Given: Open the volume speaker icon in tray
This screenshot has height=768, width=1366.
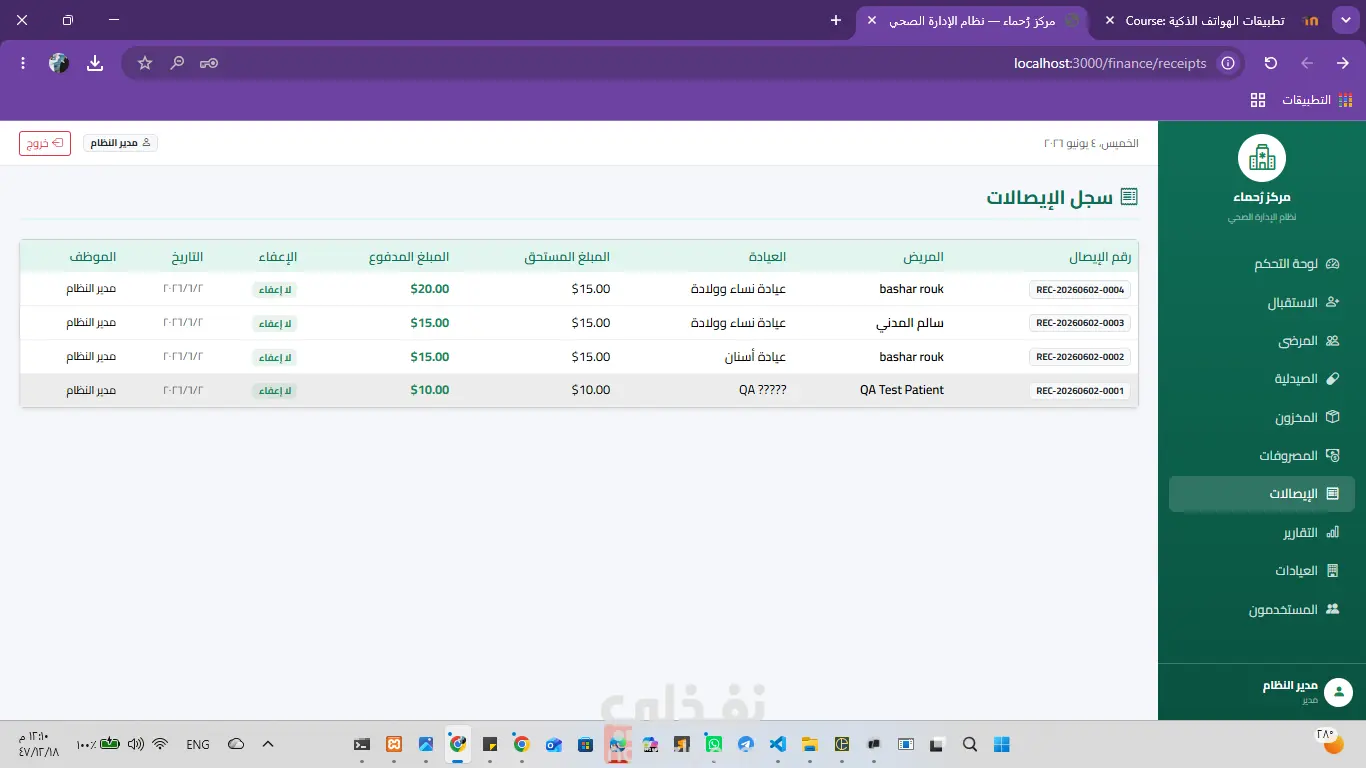Looking at the screenshot, I should coord(136,744).
